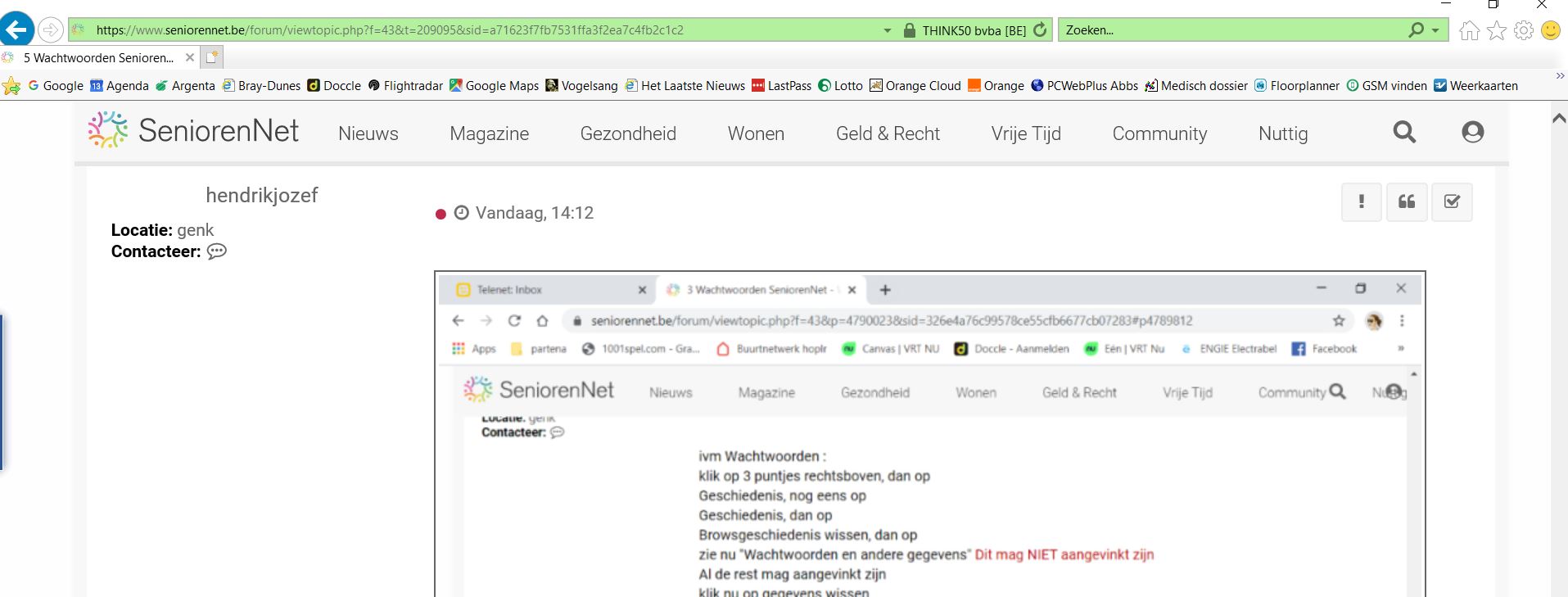The width and height of the screenshot is (1568, 597).
Task: Click in the Zoeken search field
Action: 1228,30
